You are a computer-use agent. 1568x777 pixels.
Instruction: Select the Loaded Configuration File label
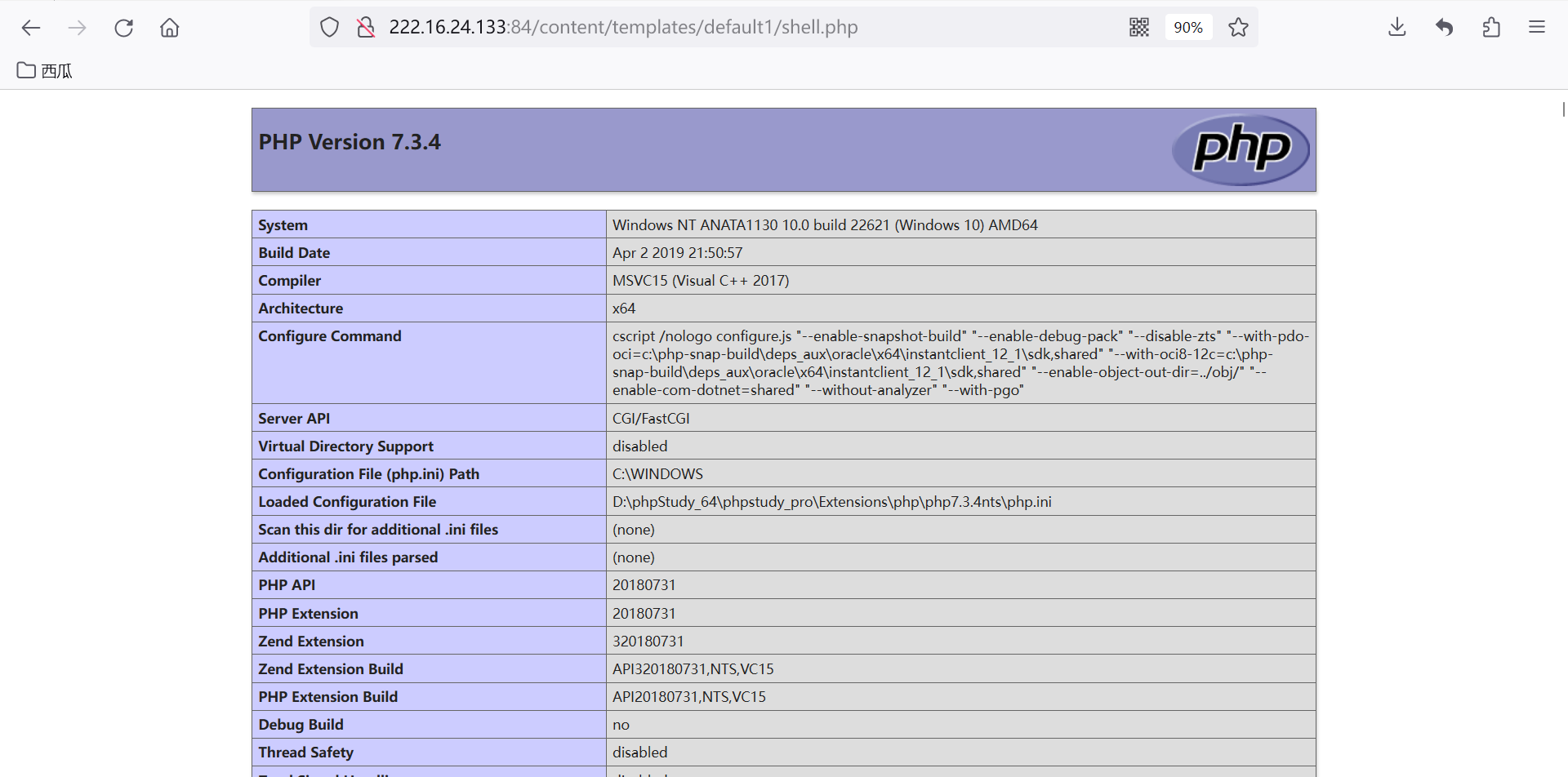pyautogui.click(x=347, y=502)
